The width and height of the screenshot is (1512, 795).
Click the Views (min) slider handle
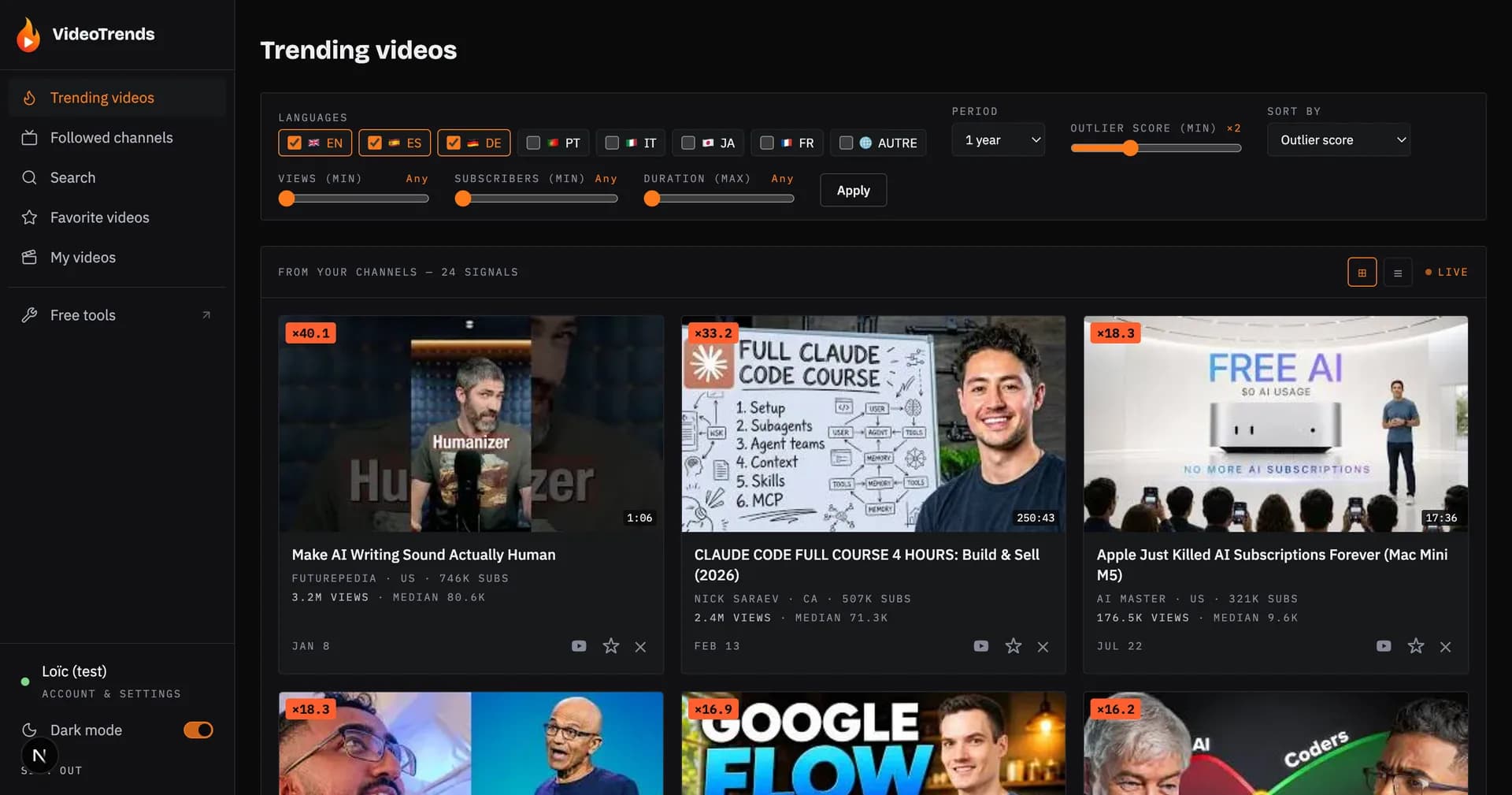287,199
